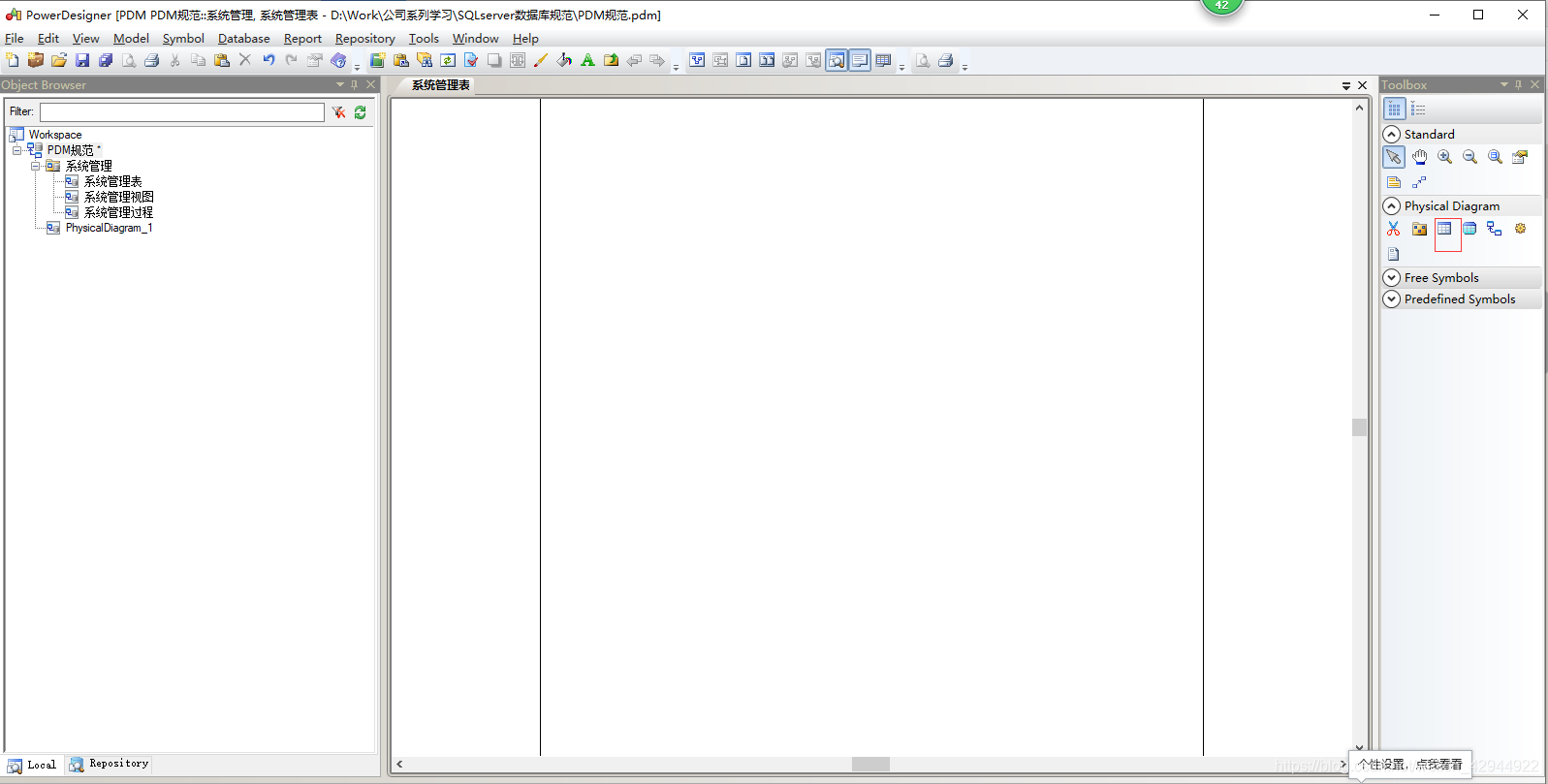Select the Package tool in Physical Diagram toolbox
The width and height of the screenshot is (1548, 784).
coord(1419,229)
